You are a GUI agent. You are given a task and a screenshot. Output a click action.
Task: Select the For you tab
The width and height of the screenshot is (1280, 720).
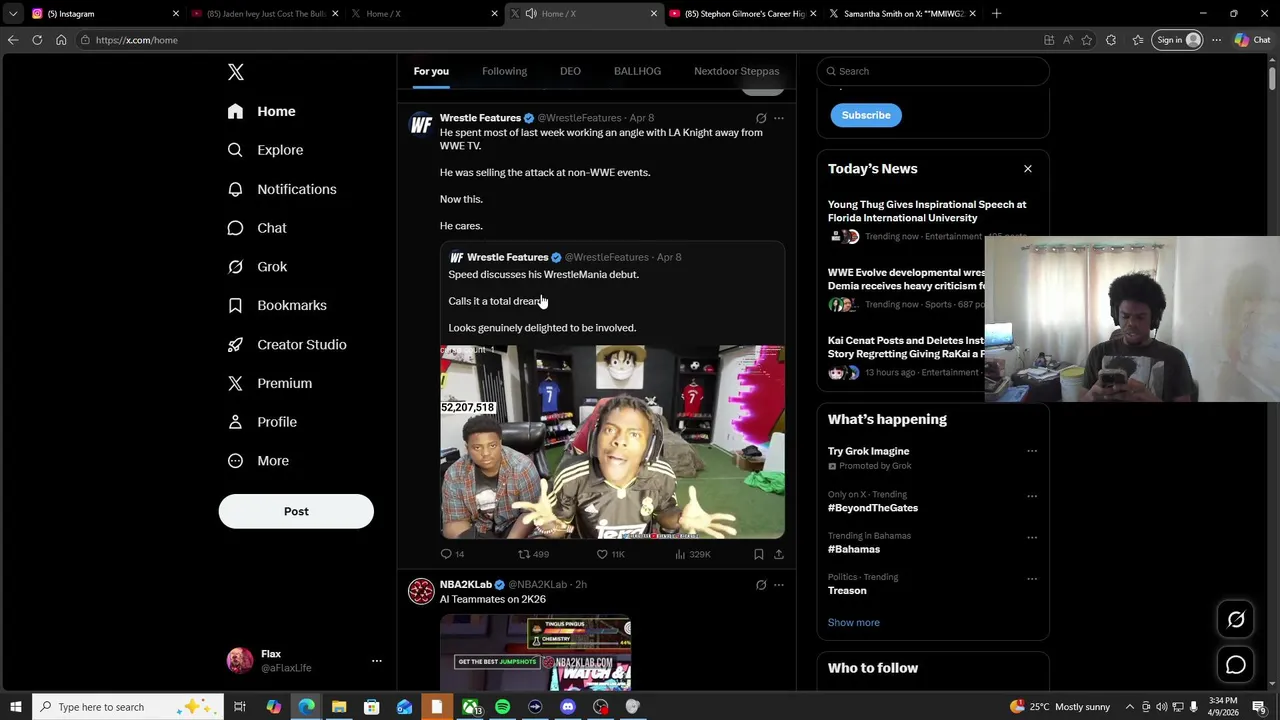click(431, 71)
